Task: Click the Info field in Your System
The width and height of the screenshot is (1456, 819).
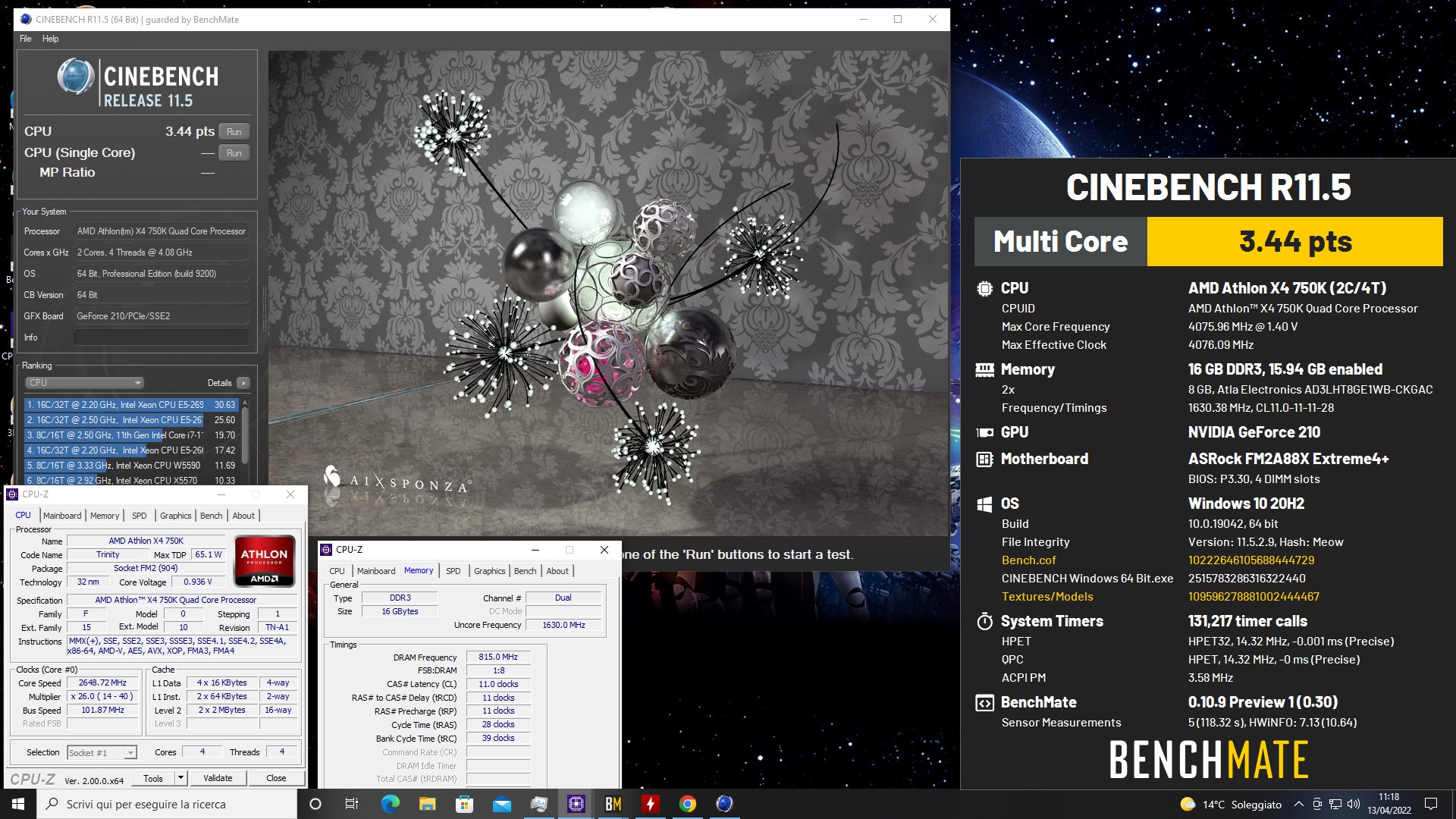Action: [x=162, y=337]
